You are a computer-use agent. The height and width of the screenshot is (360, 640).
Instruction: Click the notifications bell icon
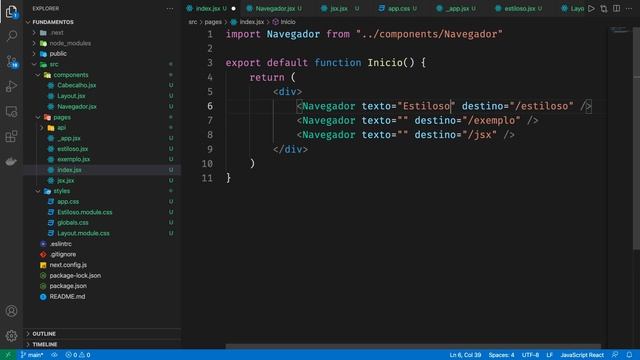629,355
